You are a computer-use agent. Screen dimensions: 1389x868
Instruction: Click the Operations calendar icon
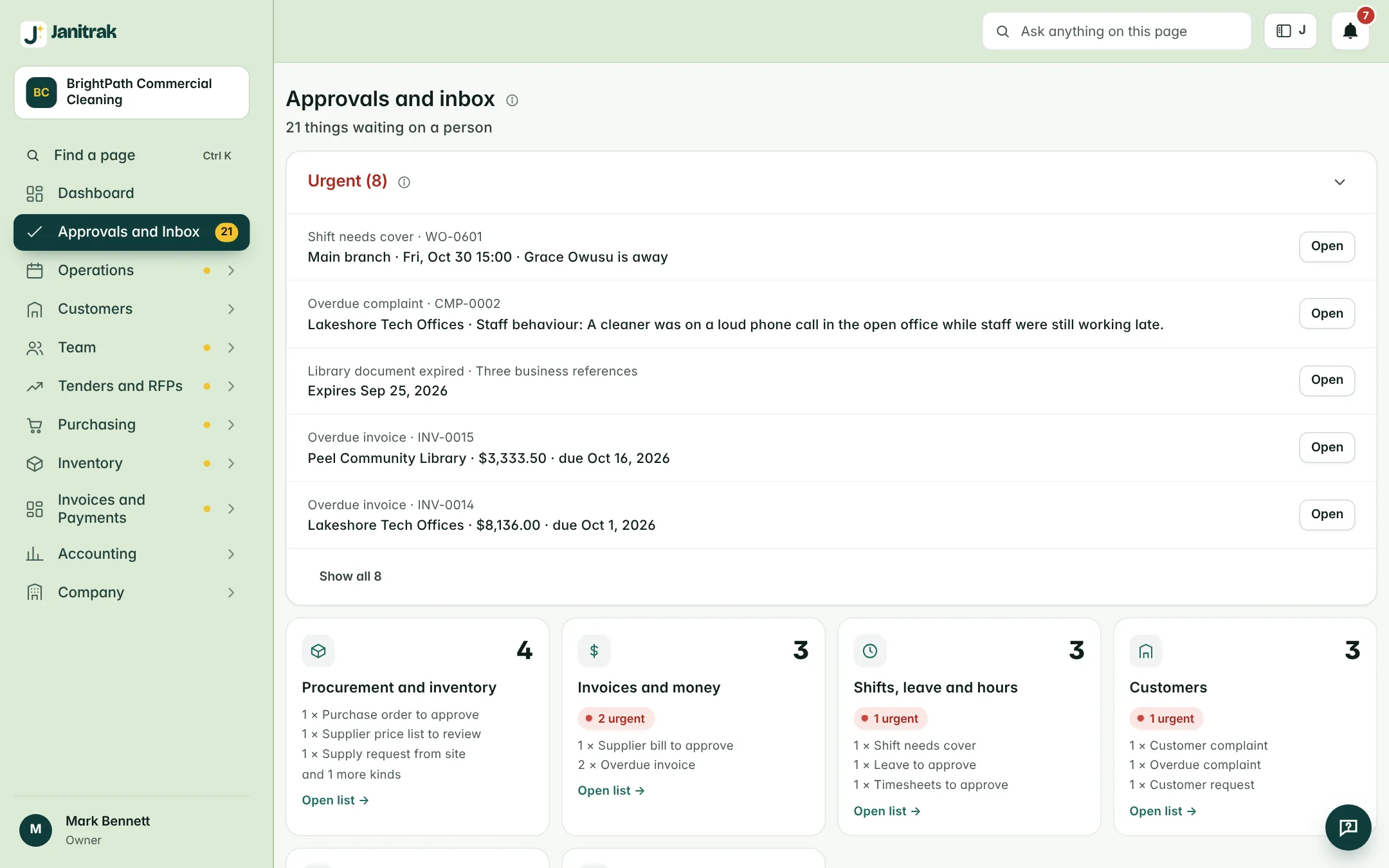pyautogui.click(x=35, y=271)
